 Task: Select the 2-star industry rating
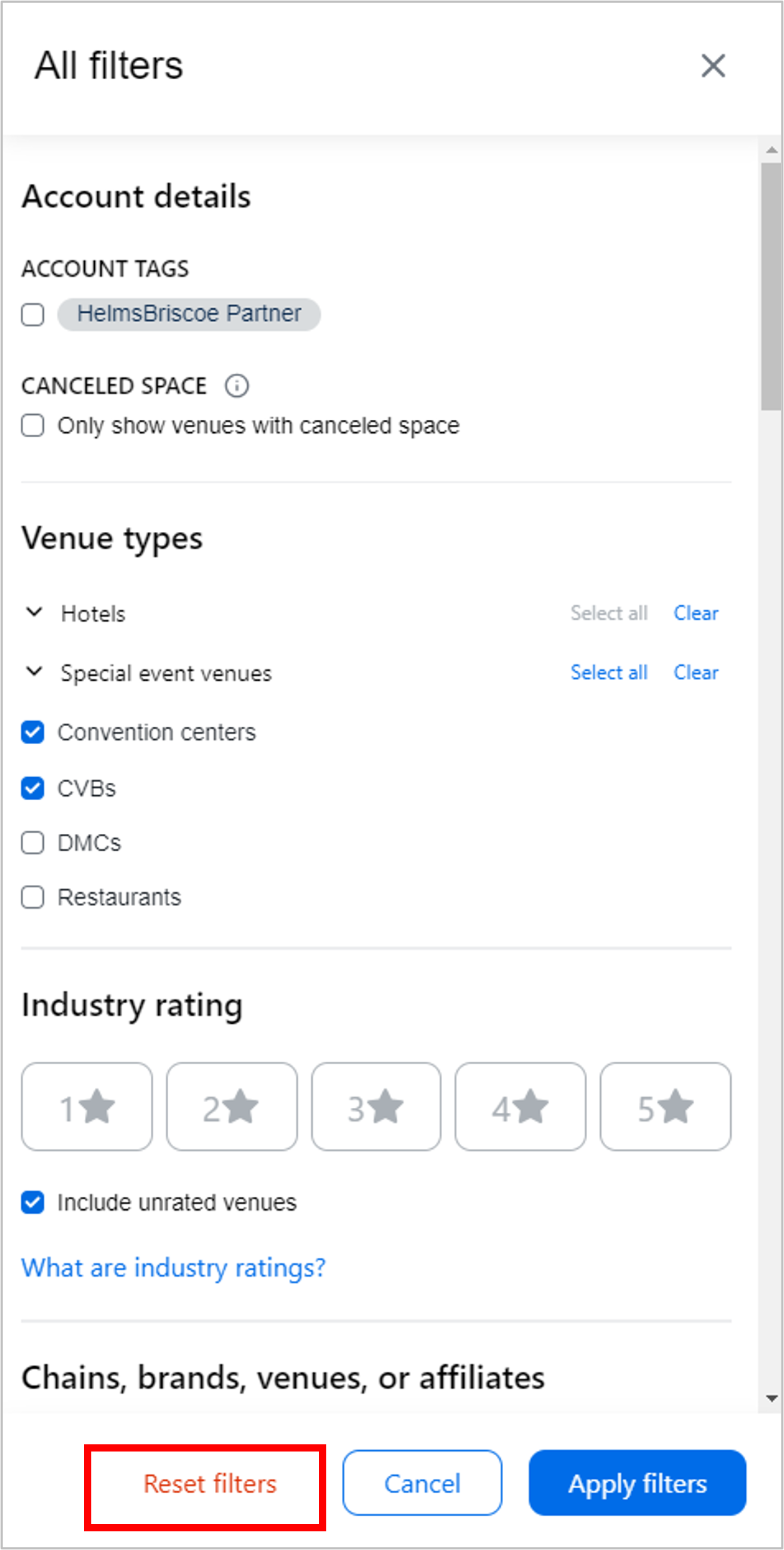(231, 1106)
